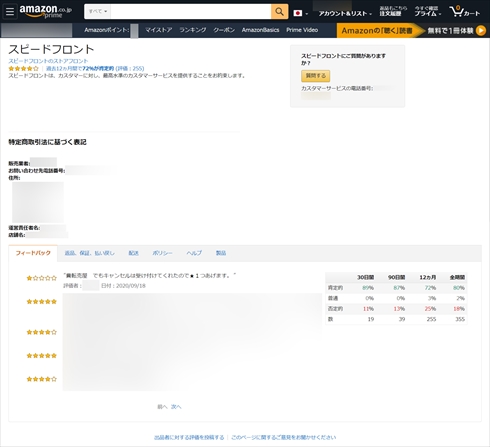The image size is (490, 447).
Task: Click the 355 total count value
Action: point(460,319)
